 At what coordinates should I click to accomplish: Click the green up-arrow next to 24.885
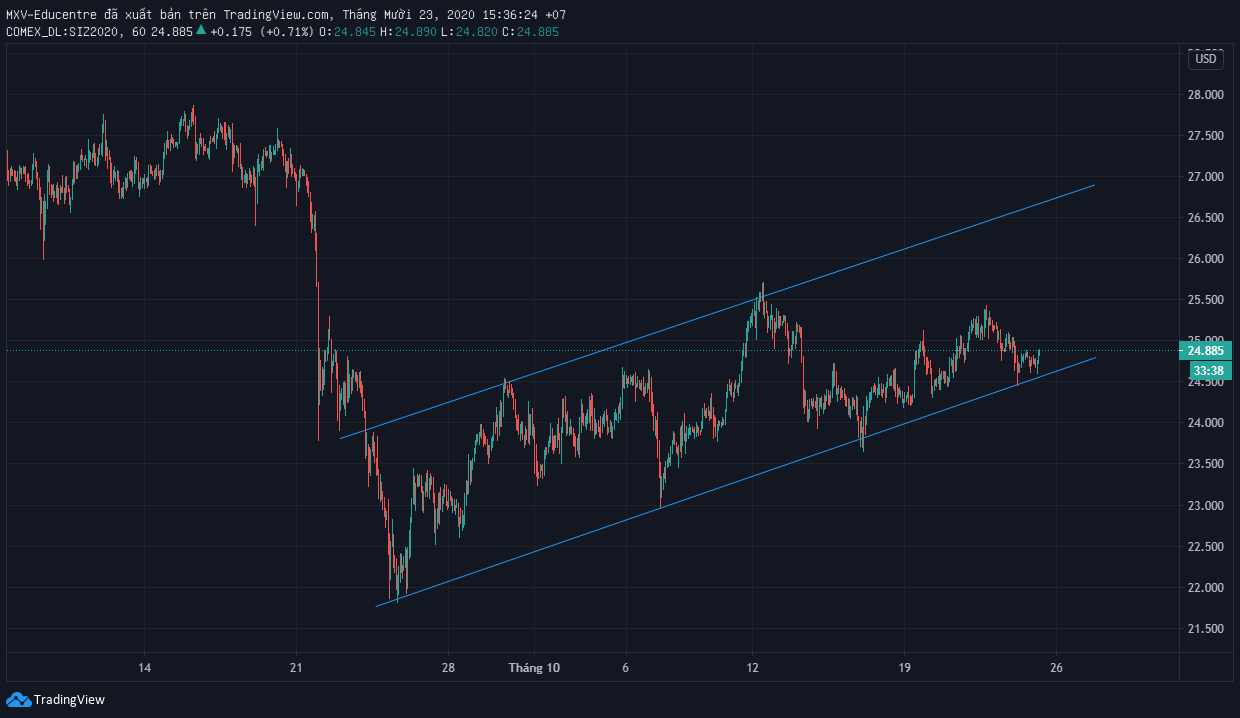click(201, 31)
